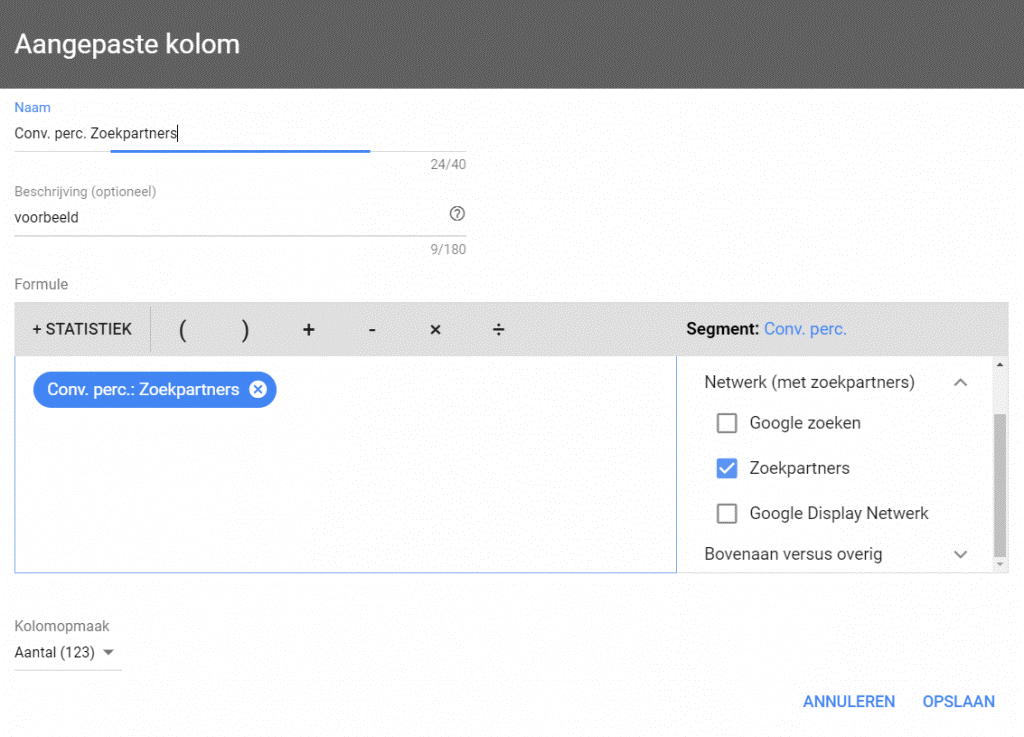Save the column with OPSLAAN

[958, 702]
